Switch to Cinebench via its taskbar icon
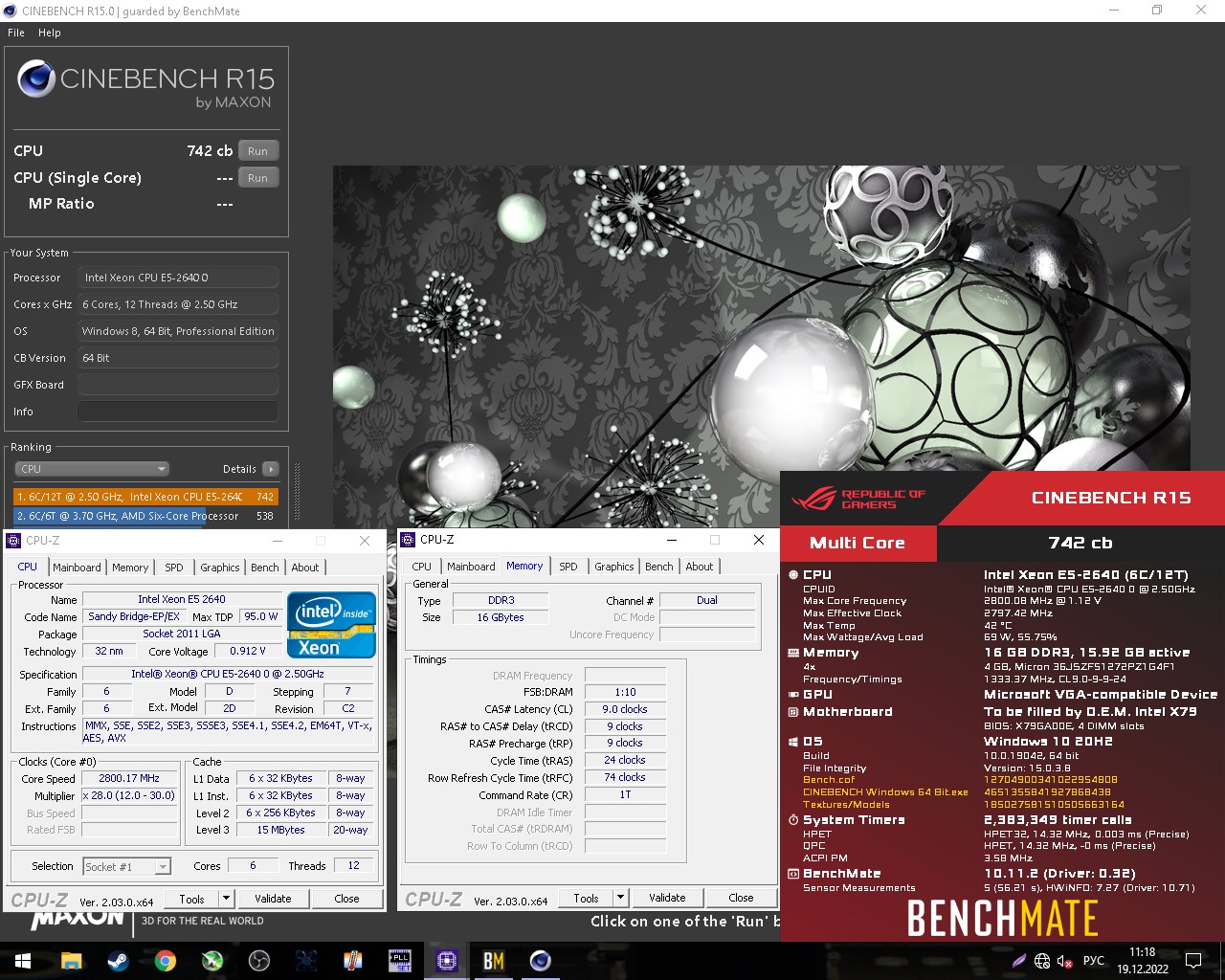1225x980 pixels. coord(541,961)
